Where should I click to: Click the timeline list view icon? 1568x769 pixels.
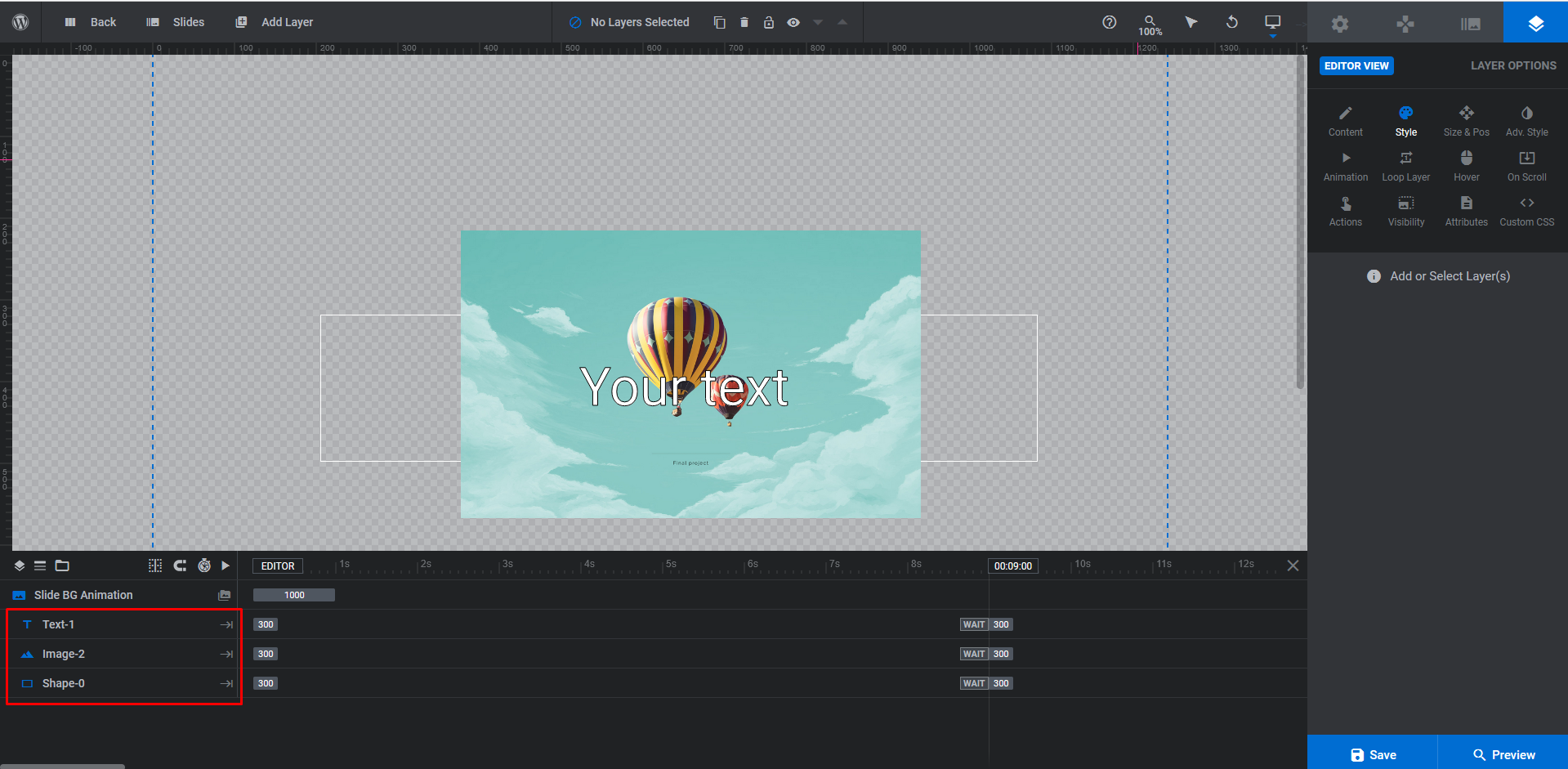(x=40, y=566)
